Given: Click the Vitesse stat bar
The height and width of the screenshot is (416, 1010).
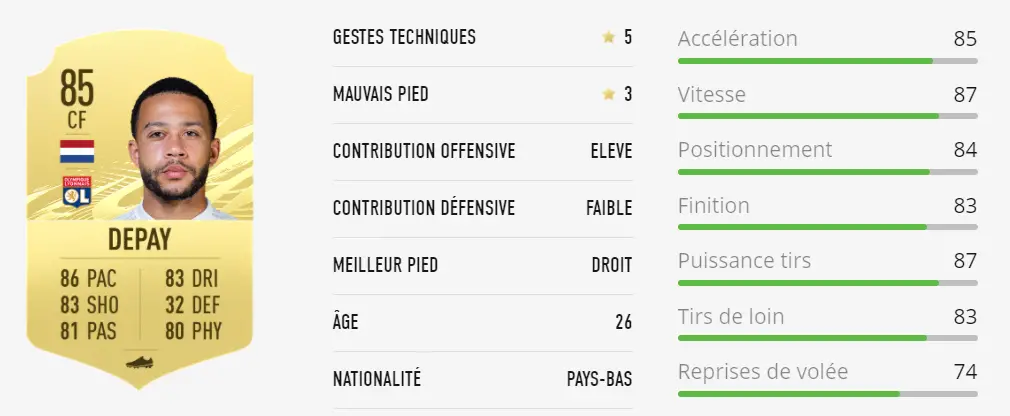Looking at the screenshot, I should pos(828,116).
